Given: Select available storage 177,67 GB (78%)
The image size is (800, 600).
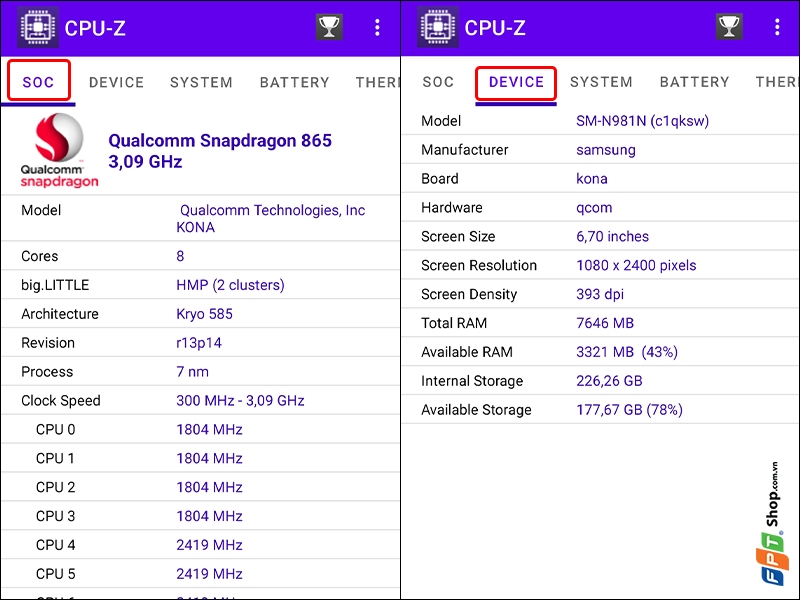Looking at the screenshot, I should click(x=629, y=410).
